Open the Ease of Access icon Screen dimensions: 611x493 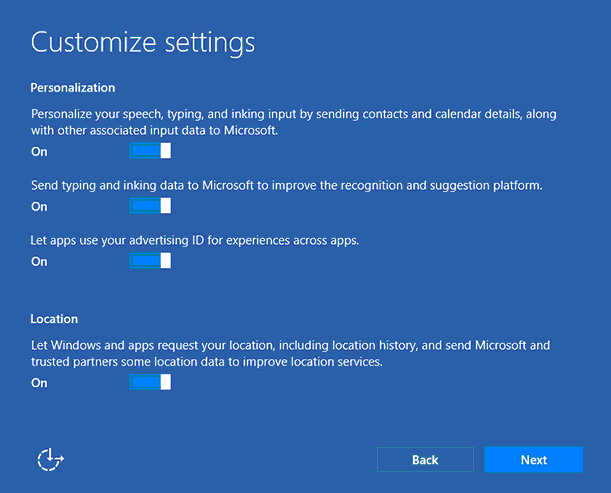coord(51,459)
